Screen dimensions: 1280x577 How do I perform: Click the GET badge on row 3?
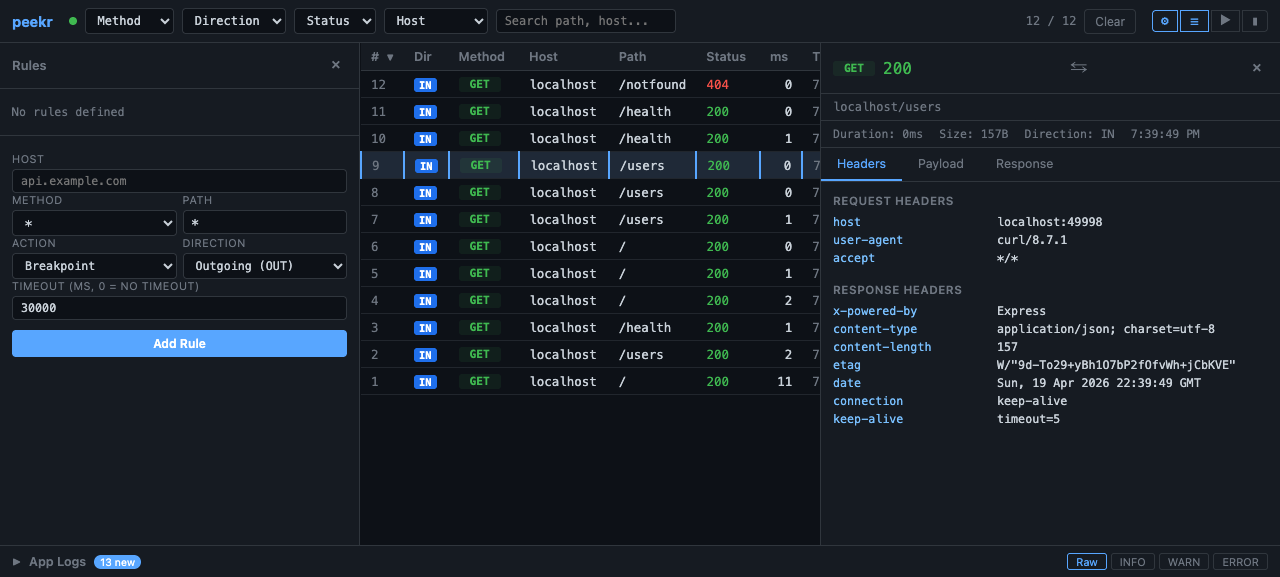480,327
